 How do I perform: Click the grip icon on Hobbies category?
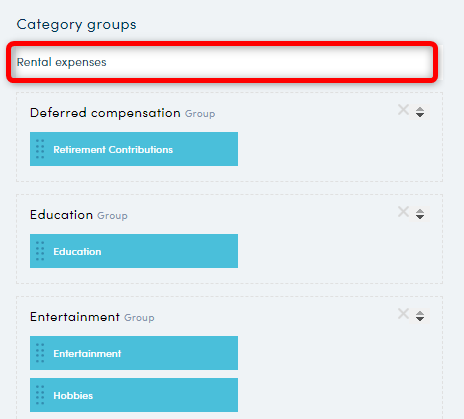(40, 395)
